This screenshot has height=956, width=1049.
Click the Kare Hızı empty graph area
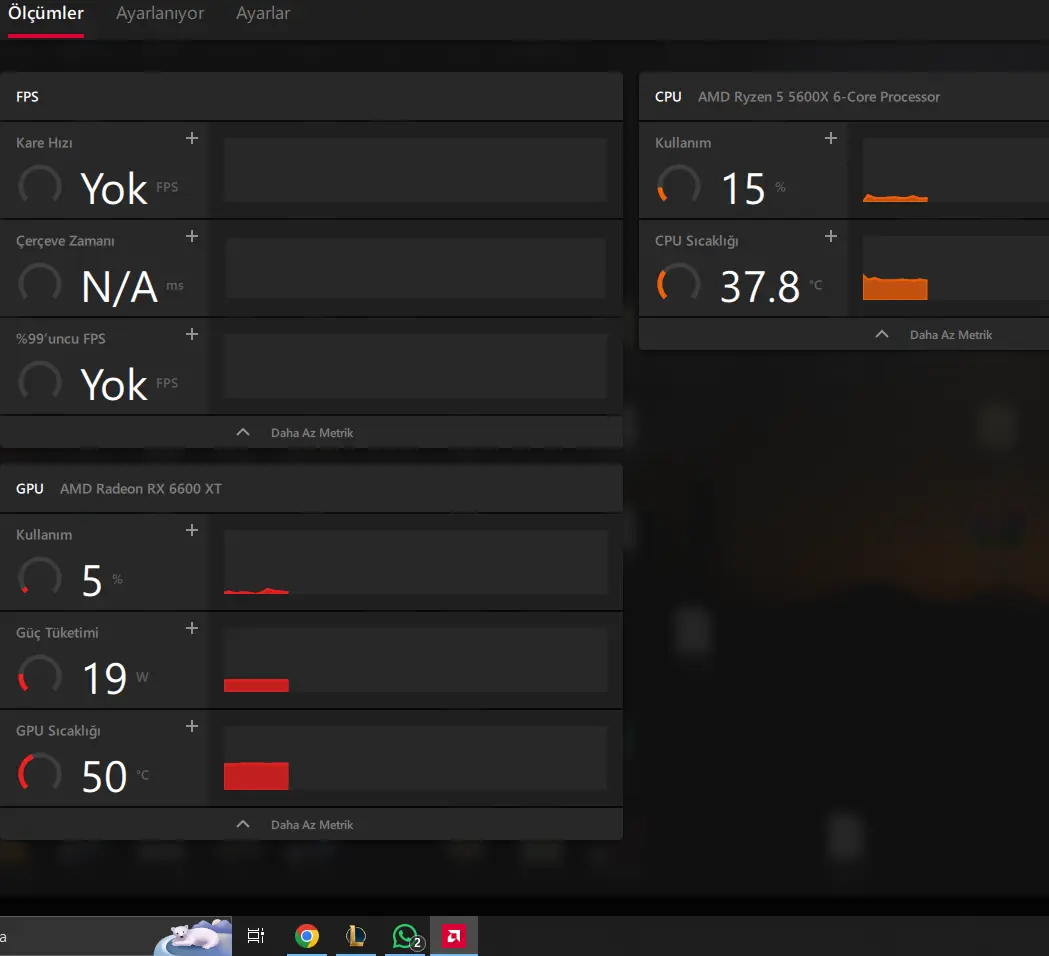point(415,170)
